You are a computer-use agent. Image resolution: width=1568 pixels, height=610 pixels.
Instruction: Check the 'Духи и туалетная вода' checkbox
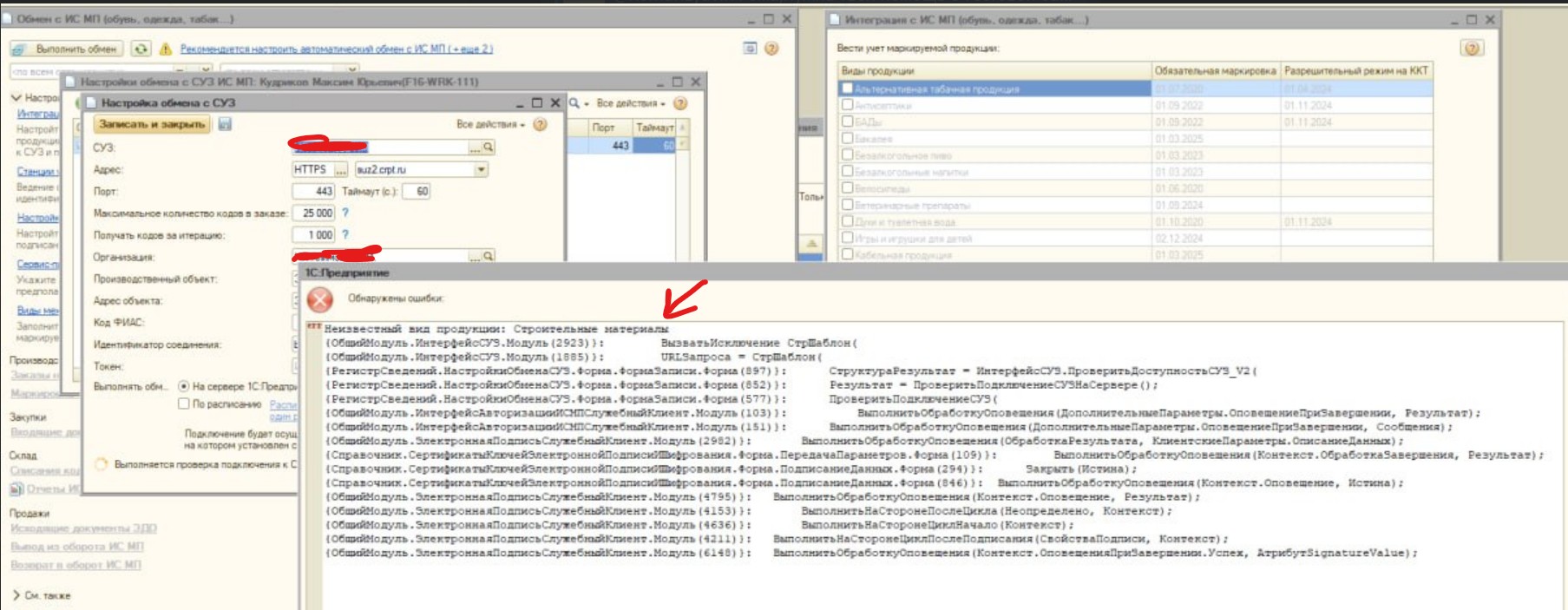coord(847,221)
